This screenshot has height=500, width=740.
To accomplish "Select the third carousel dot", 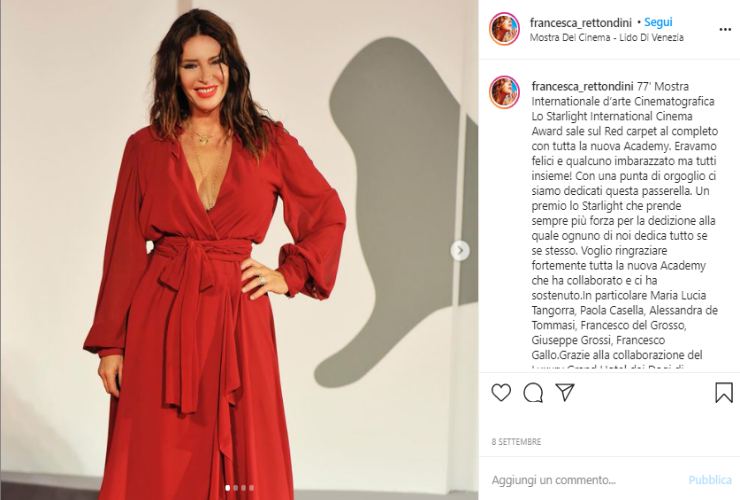I will tap(244, 488).
